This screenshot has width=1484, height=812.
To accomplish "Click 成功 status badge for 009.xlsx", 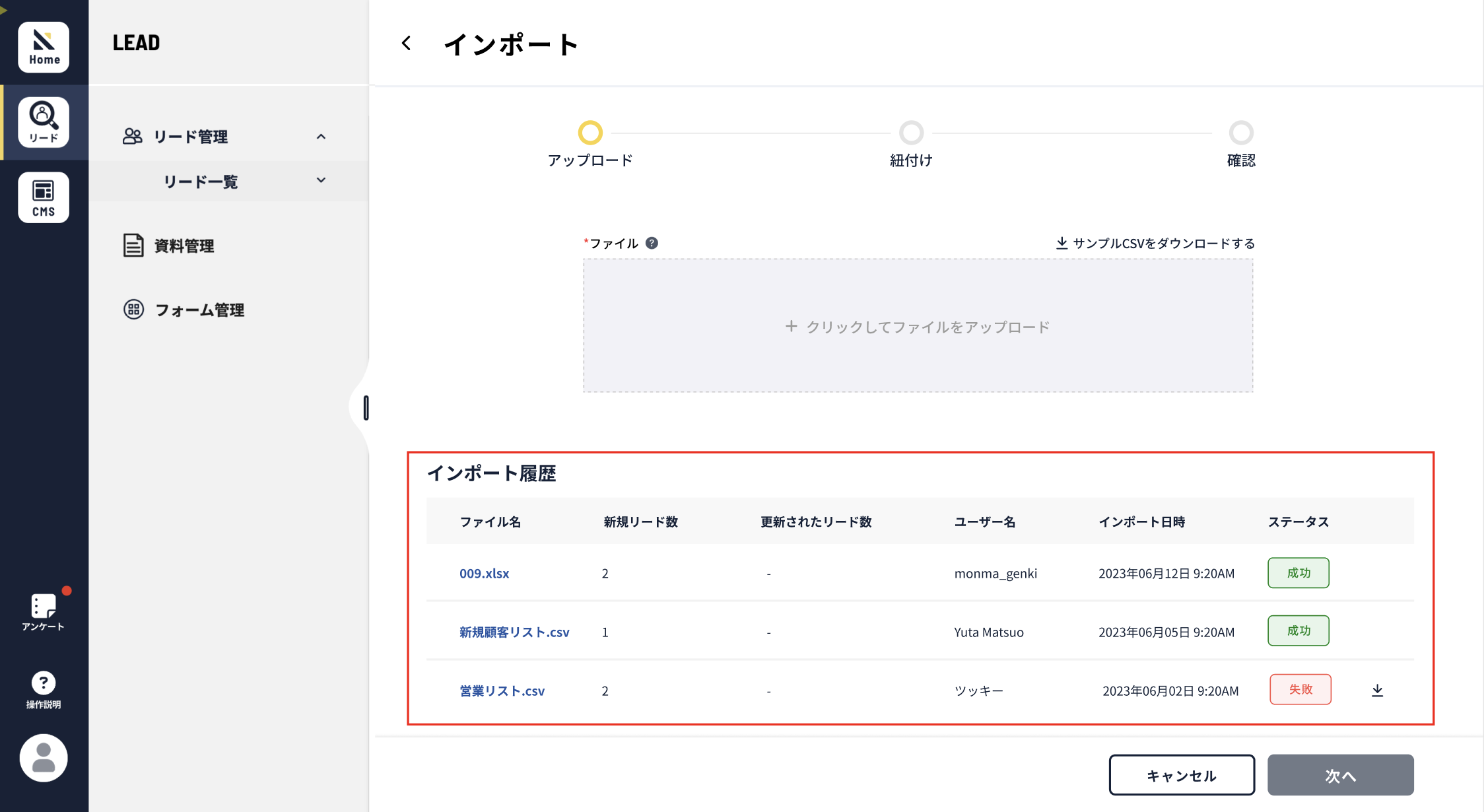I will coord(1298,572).
